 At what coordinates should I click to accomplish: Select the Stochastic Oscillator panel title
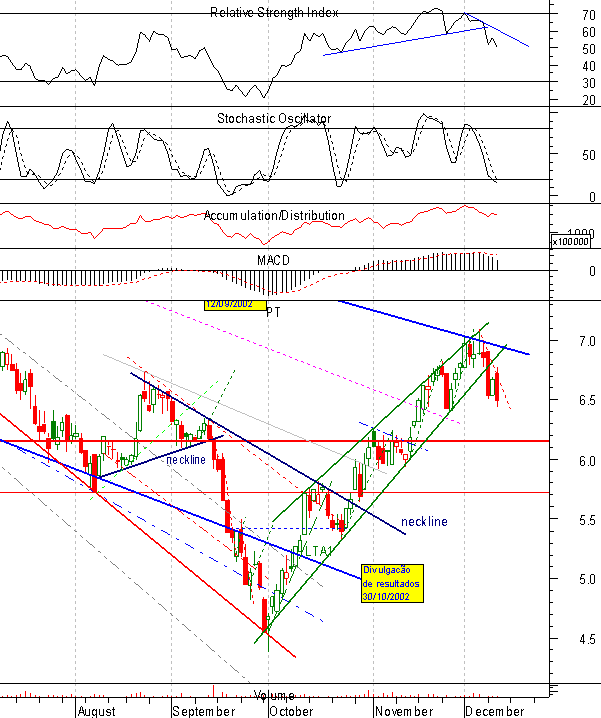[274, 119]
